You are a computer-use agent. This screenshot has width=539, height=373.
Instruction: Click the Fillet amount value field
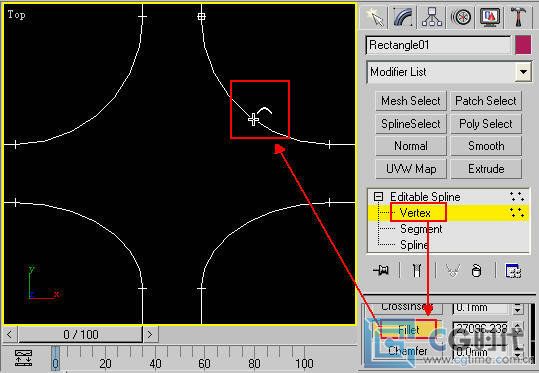coord(481,328)
